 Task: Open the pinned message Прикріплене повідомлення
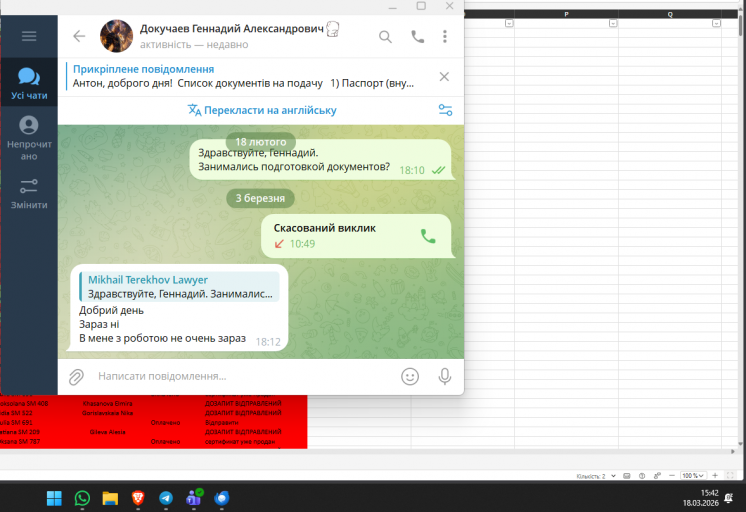pos(243,76)
